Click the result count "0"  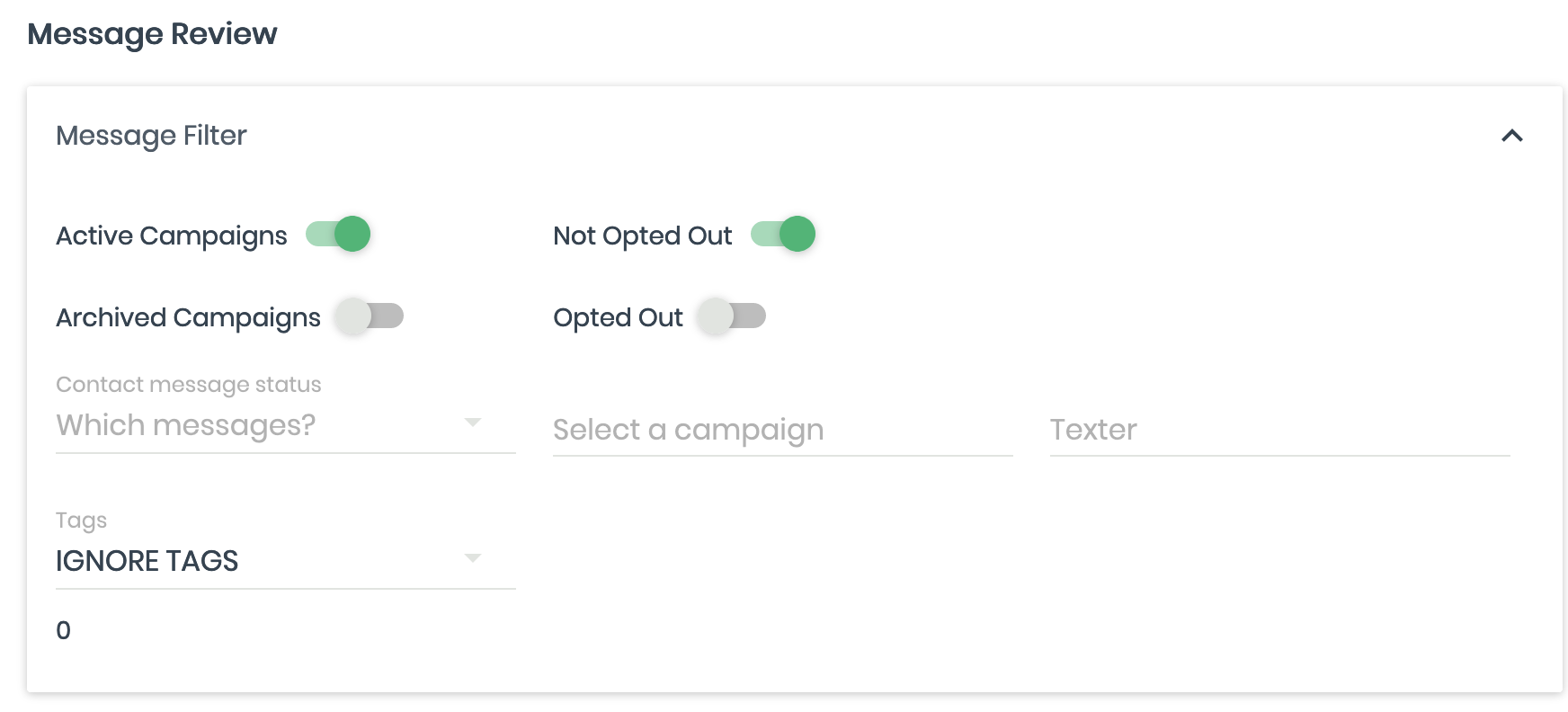click(x=63, y=630)
